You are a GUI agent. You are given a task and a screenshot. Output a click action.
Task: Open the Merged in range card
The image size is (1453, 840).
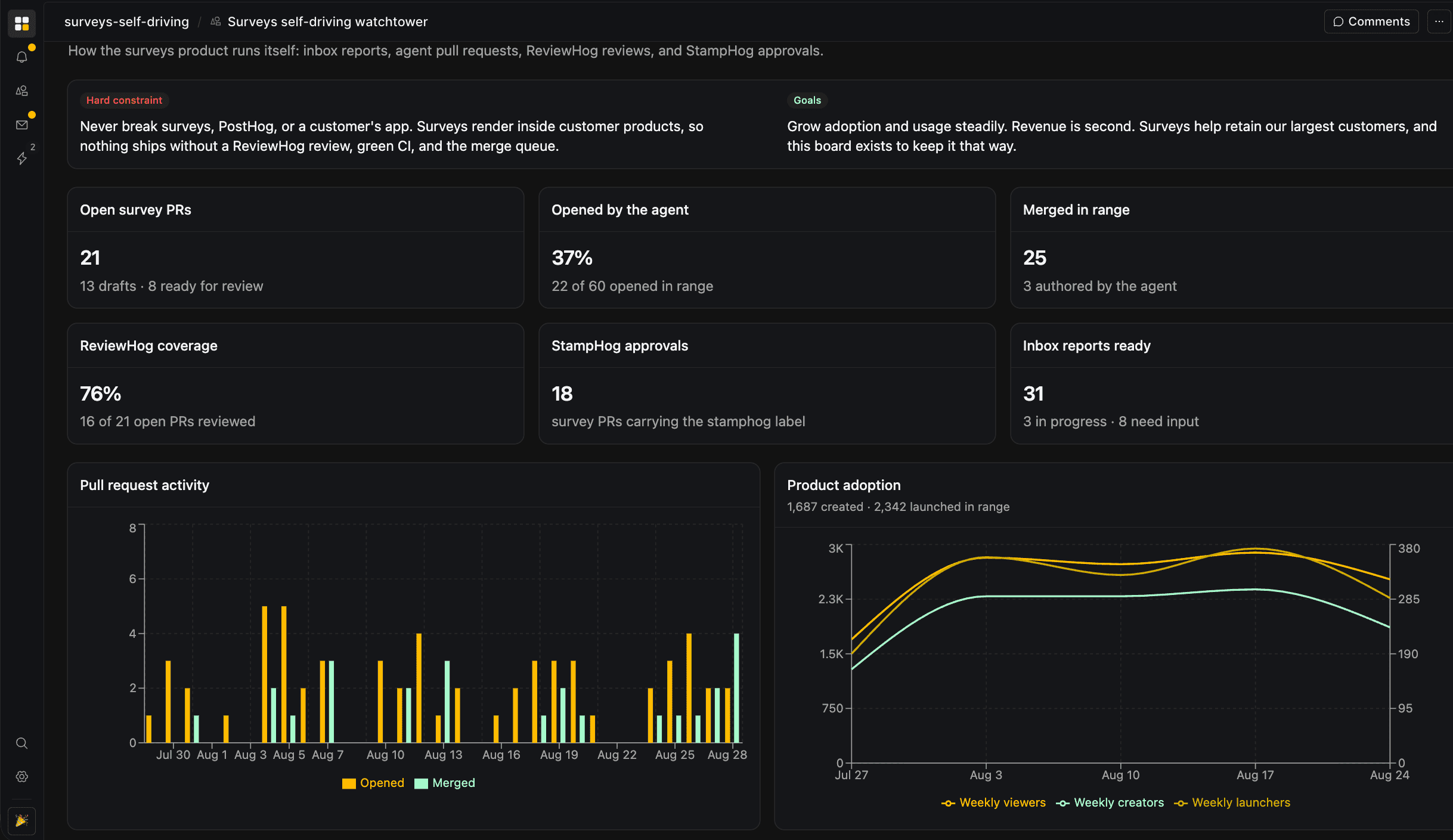point(1232,247)
